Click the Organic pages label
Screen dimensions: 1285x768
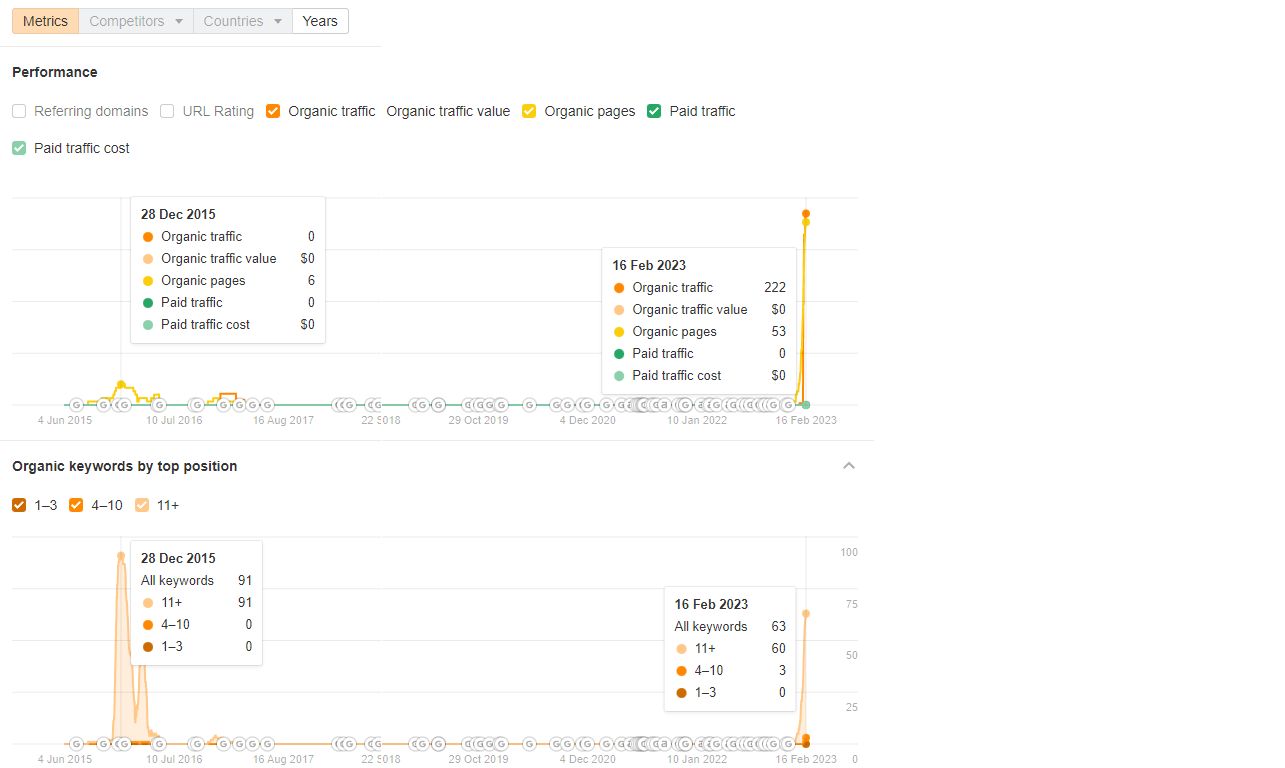tap(589, 111)
